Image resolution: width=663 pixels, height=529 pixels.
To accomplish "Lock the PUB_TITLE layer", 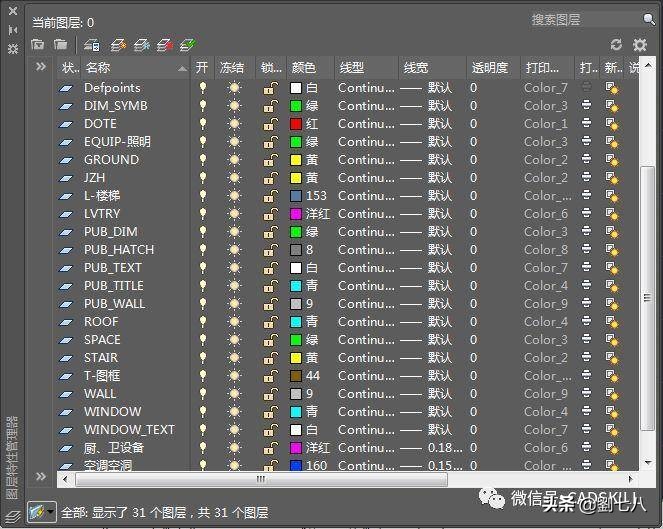I will [271, 286].
